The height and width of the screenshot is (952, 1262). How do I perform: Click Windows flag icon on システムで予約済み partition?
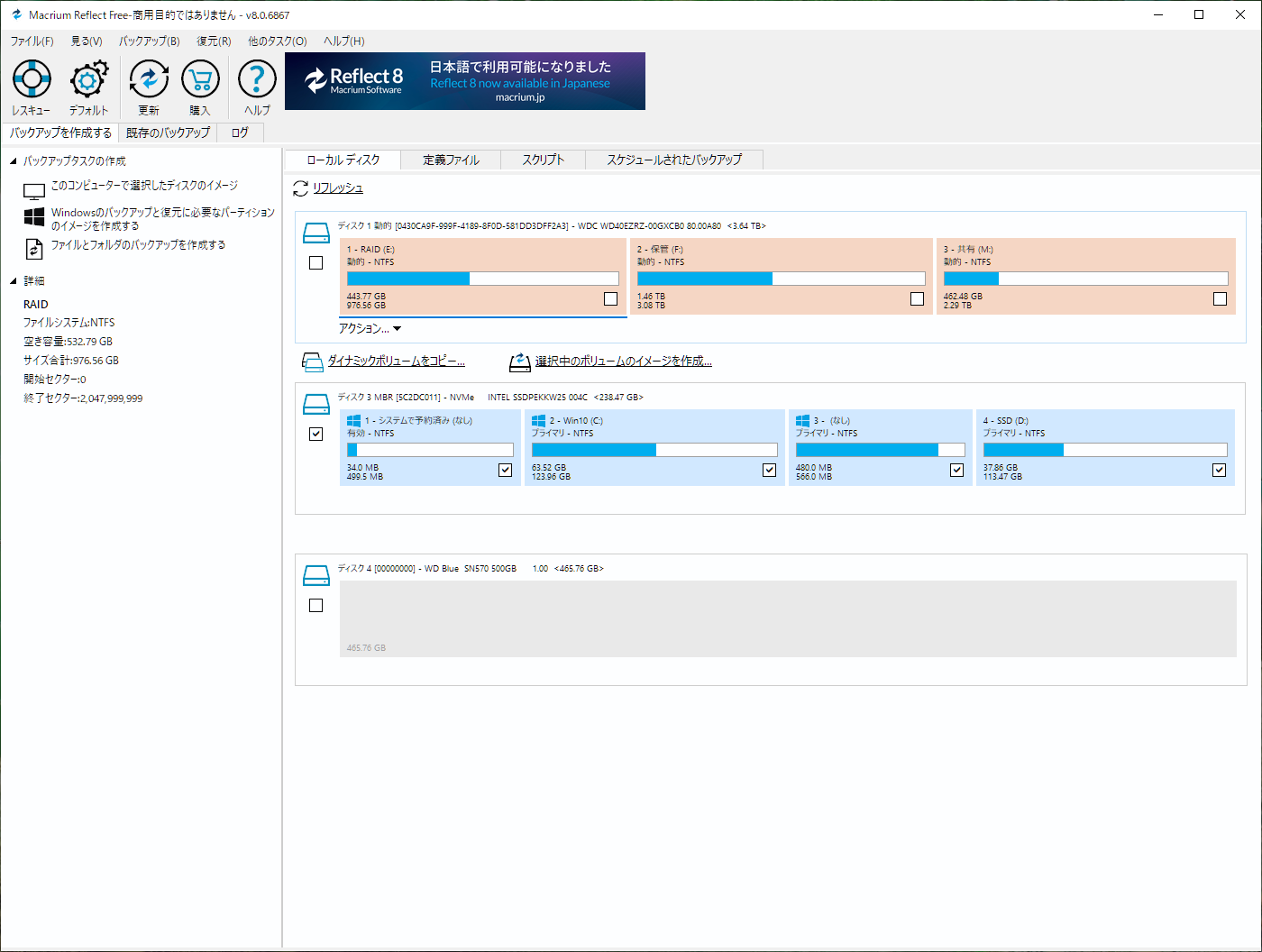pyautogui.click(x=354, y=420)
